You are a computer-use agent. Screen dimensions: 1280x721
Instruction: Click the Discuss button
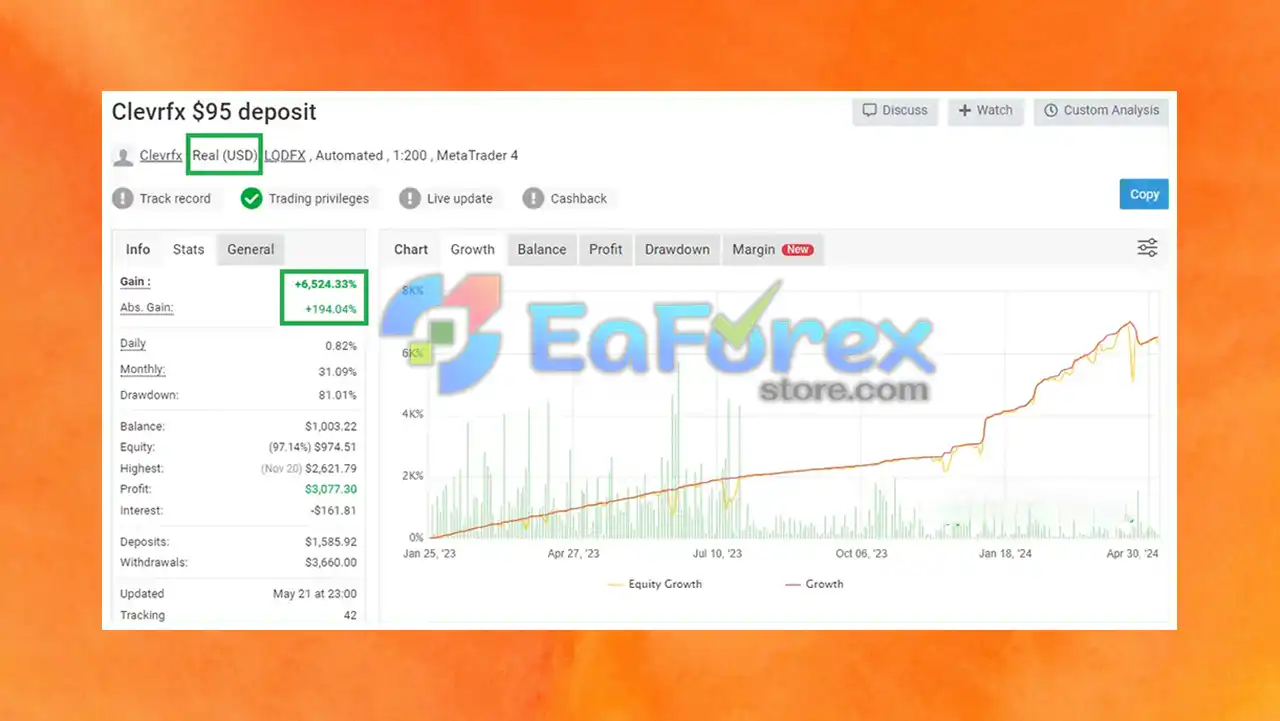point(895,110)
